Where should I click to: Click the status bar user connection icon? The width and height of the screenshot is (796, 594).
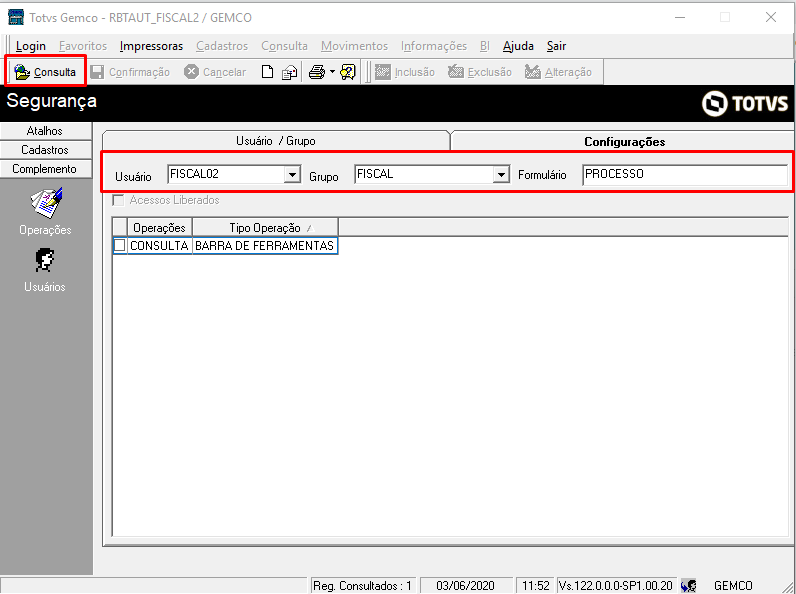click(689, 585)
